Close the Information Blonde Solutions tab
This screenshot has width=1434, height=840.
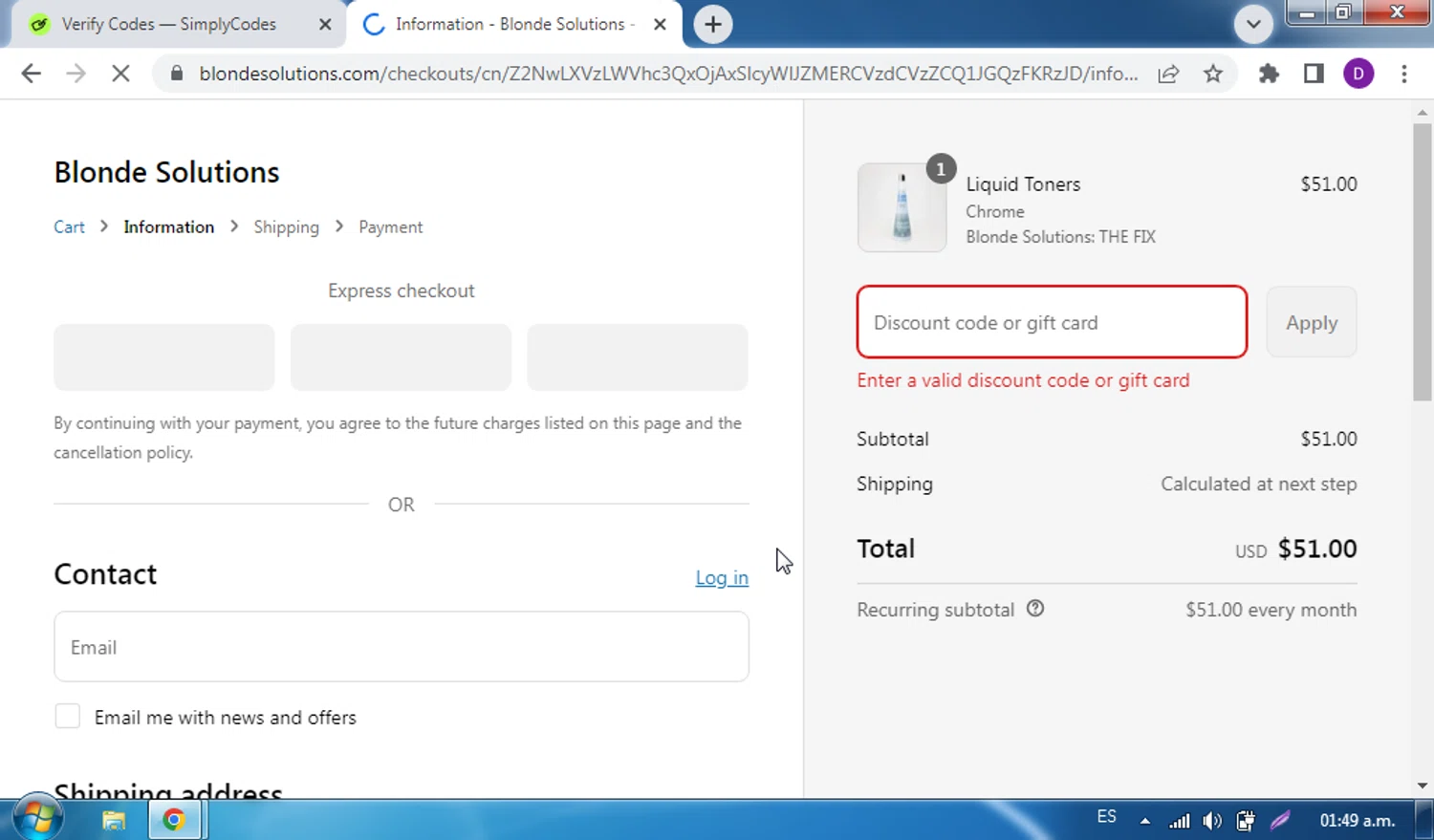click(660, 25)
